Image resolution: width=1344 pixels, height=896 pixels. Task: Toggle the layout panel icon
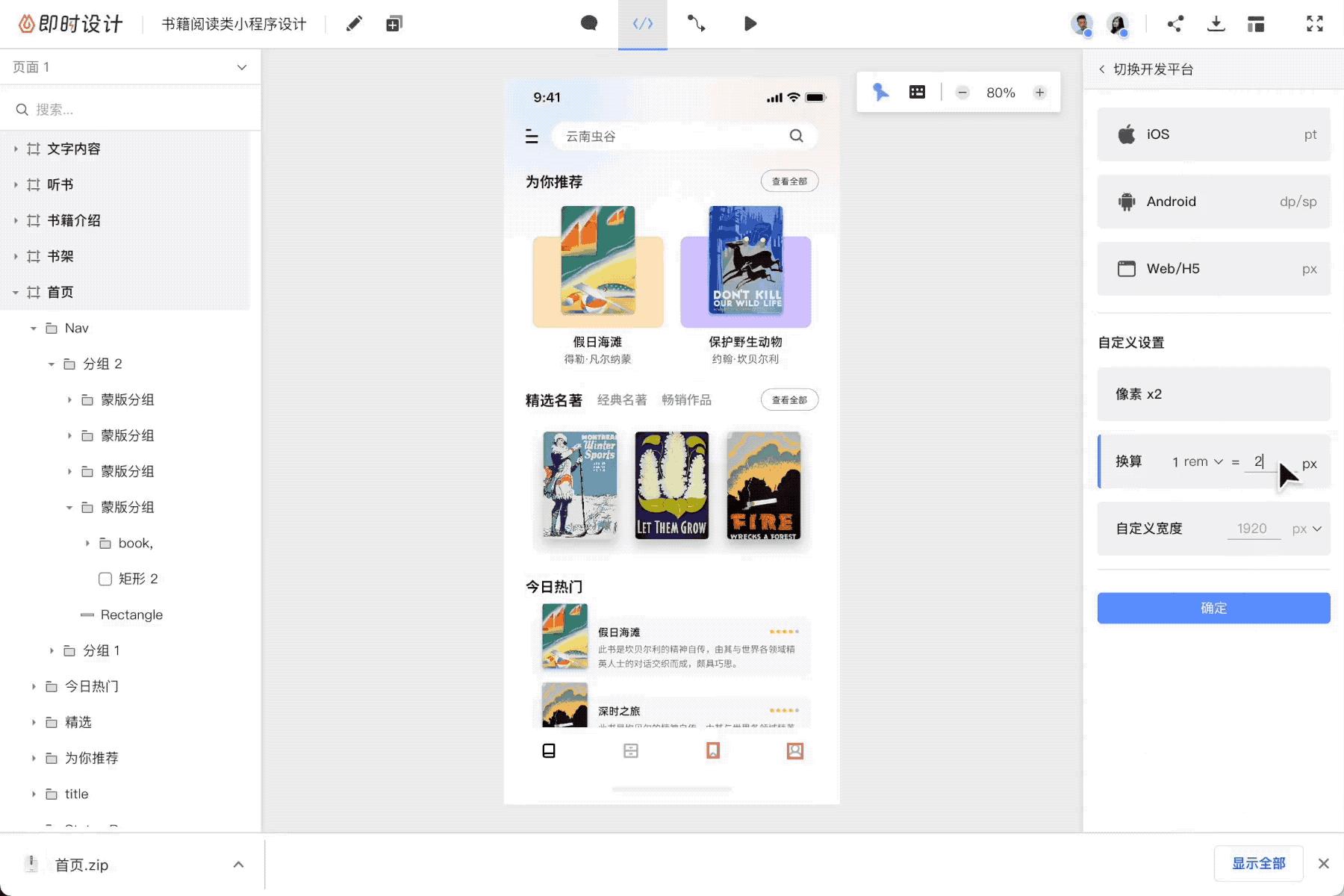pyautogui.click(x=1256, y=24)
